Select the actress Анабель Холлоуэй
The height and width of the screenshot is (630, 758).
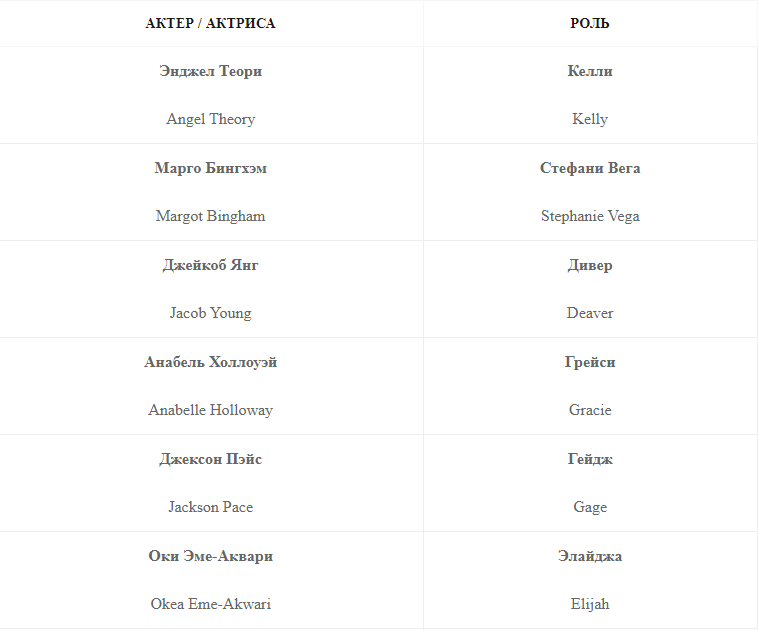click(x=210, y=362)
